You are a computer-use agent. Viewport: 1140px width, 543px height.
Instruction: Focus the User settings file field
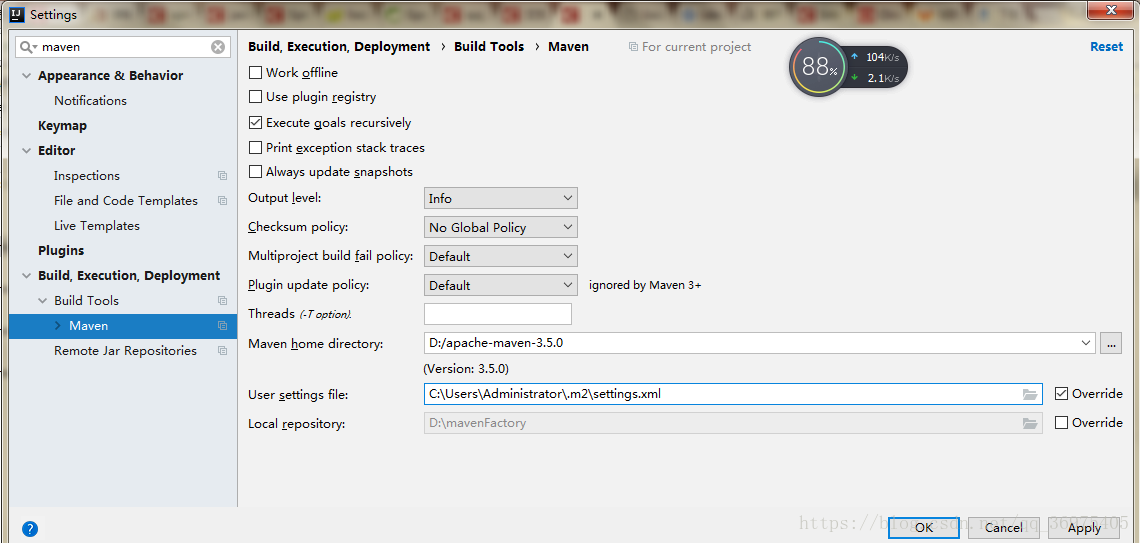tap(733, 394)
